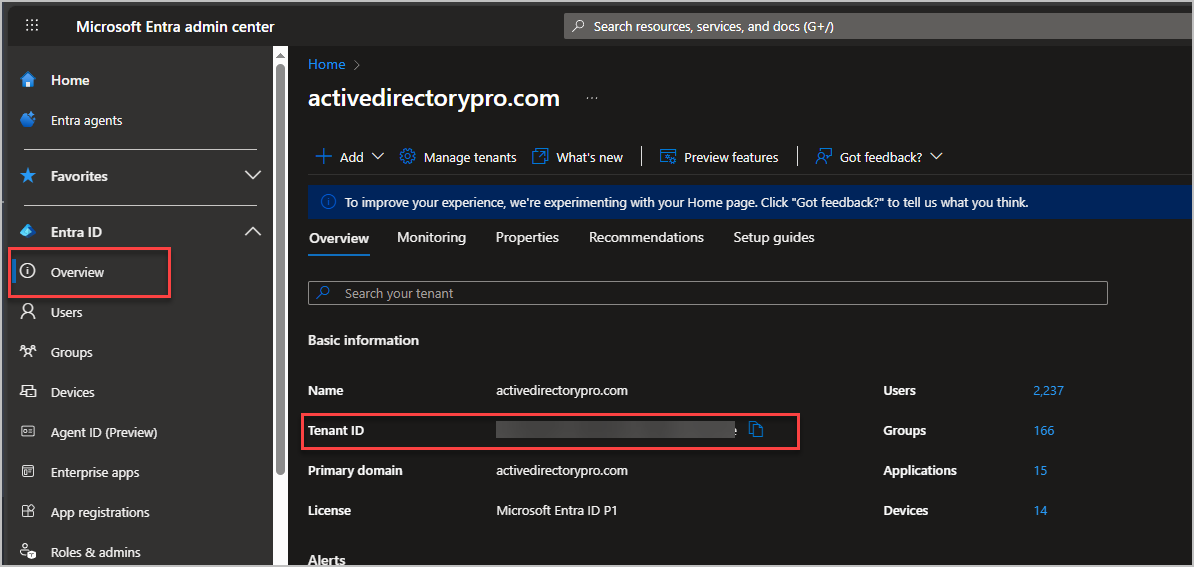Open more options ellipsis beside tenant title
The height and width of the screenshot is (567, 1194).
click(592, 98)
